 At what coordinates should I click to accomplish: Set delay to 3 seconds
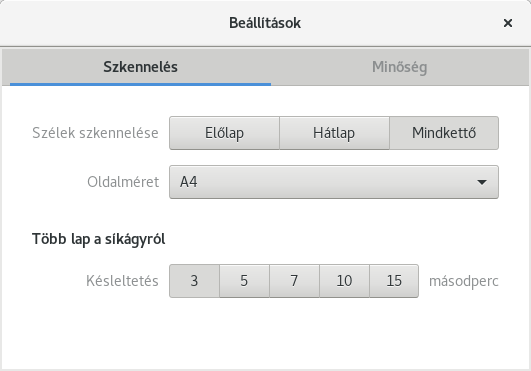click(194, 281)
